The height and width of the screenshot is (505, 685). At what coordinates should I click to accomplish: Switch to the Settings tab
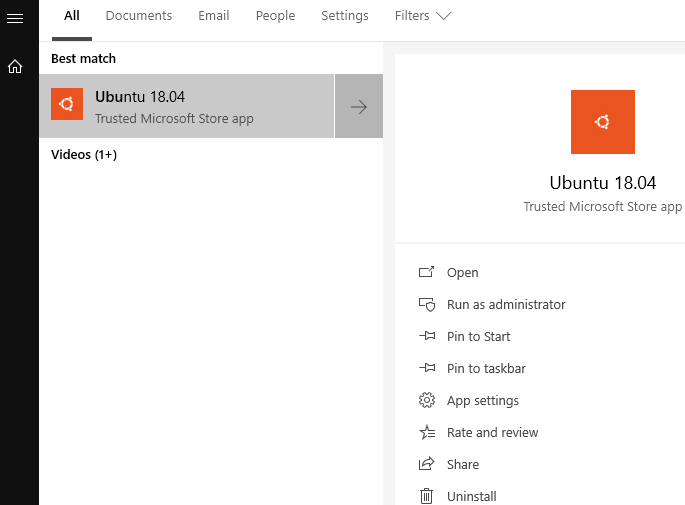point(345,16)
